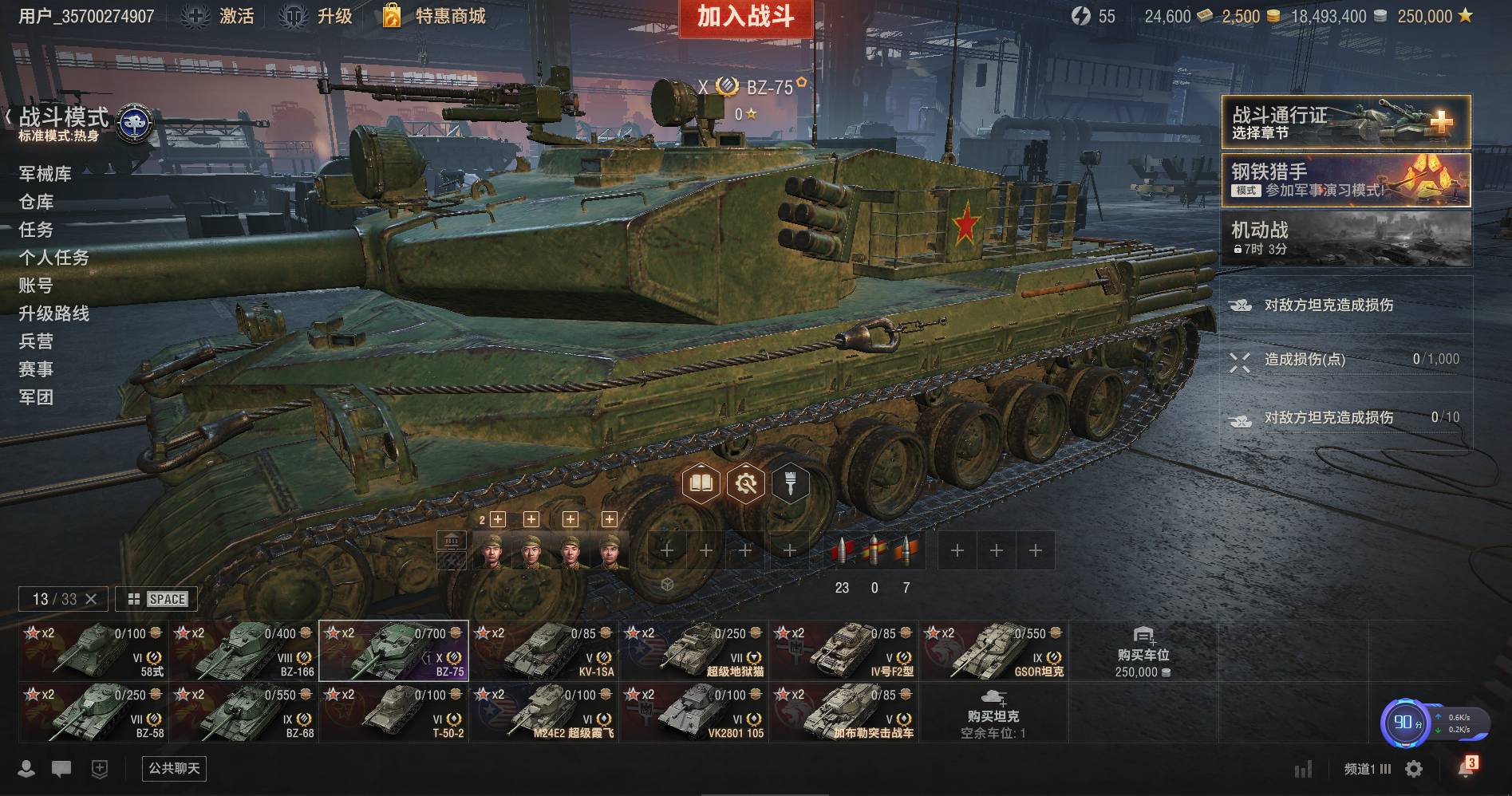Open session statistics bar chart icon

coord(1303,769)
